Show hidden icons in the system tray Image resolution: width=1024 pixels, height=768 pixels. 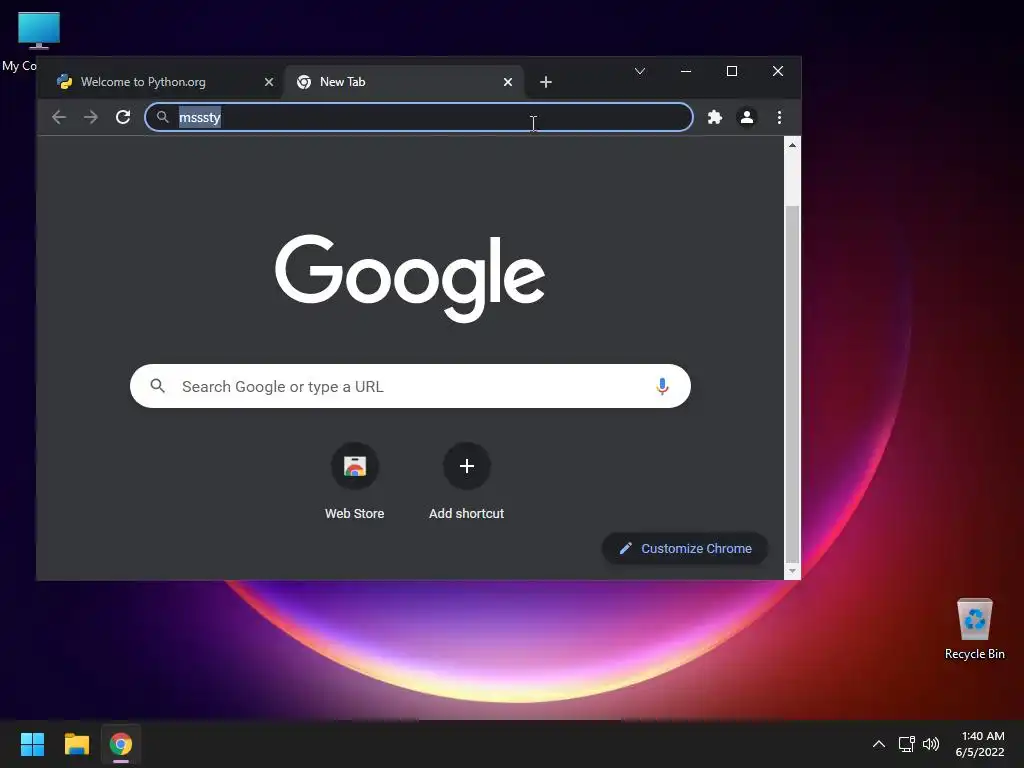(x=879, y=744)
